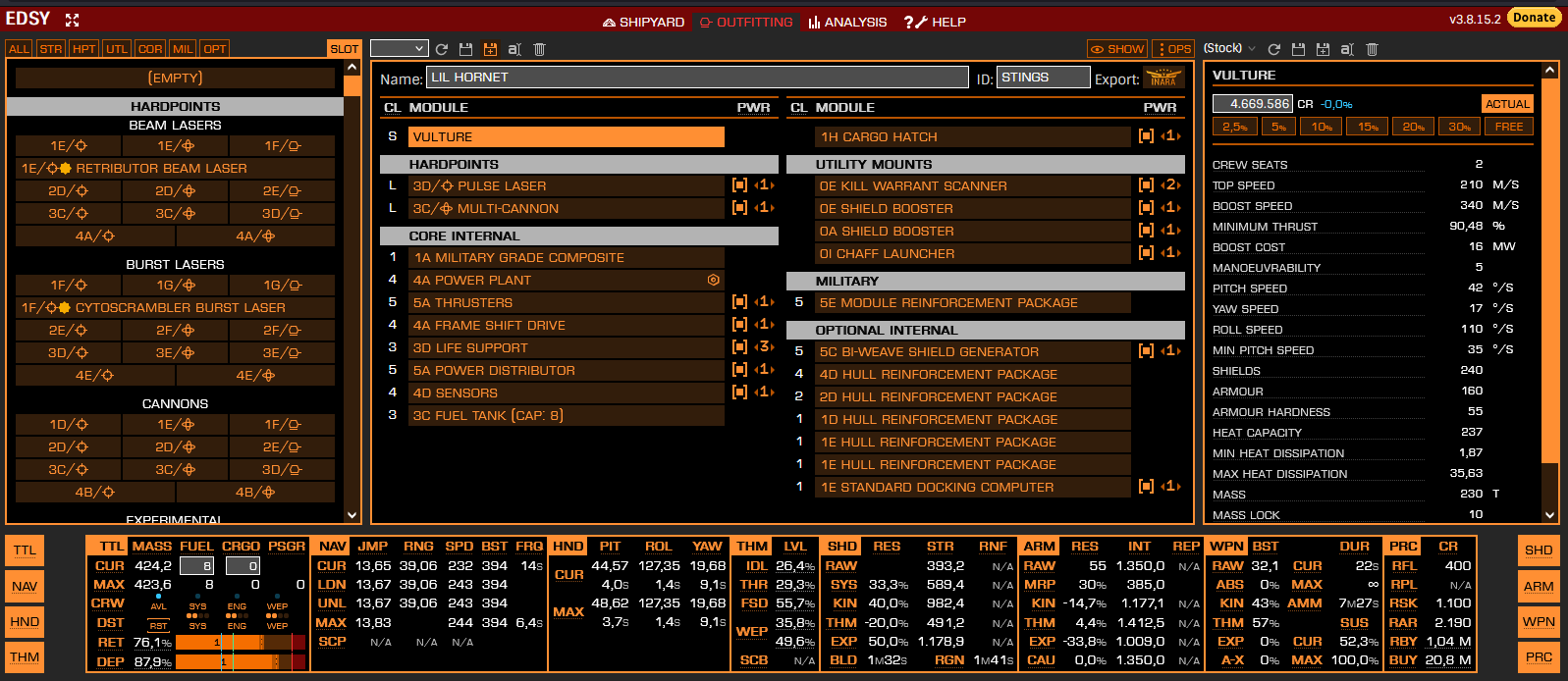
Task: Click the SHOW eye button
Action: pyautogui.click(x=1116, y=49)
